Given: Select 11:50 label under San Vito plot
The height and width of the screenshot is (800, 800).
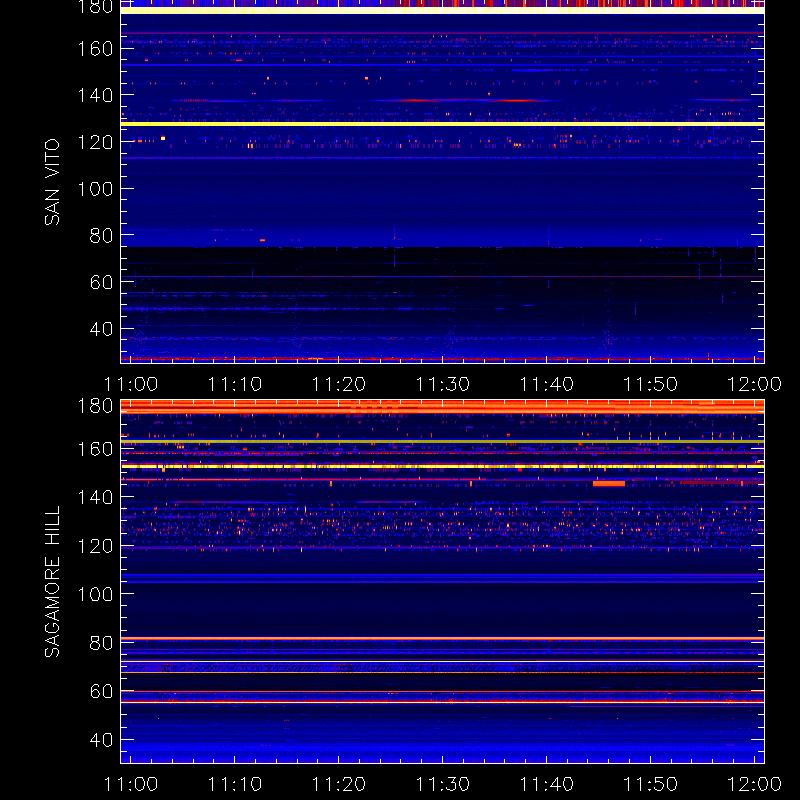Looking at the screenshot, I should [651, 384].
